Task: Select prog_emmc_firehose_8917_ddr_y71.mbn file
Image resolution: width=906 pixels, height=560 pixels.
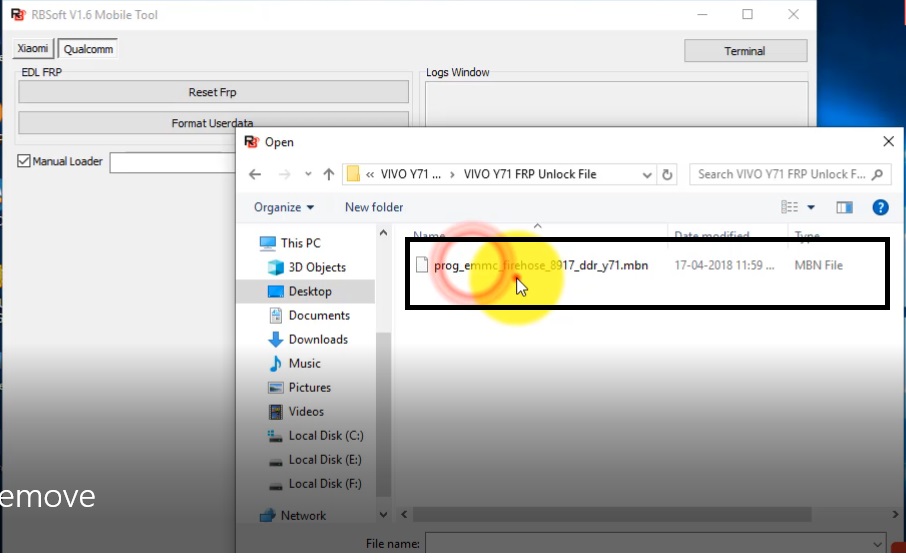Action: (541, 266)
